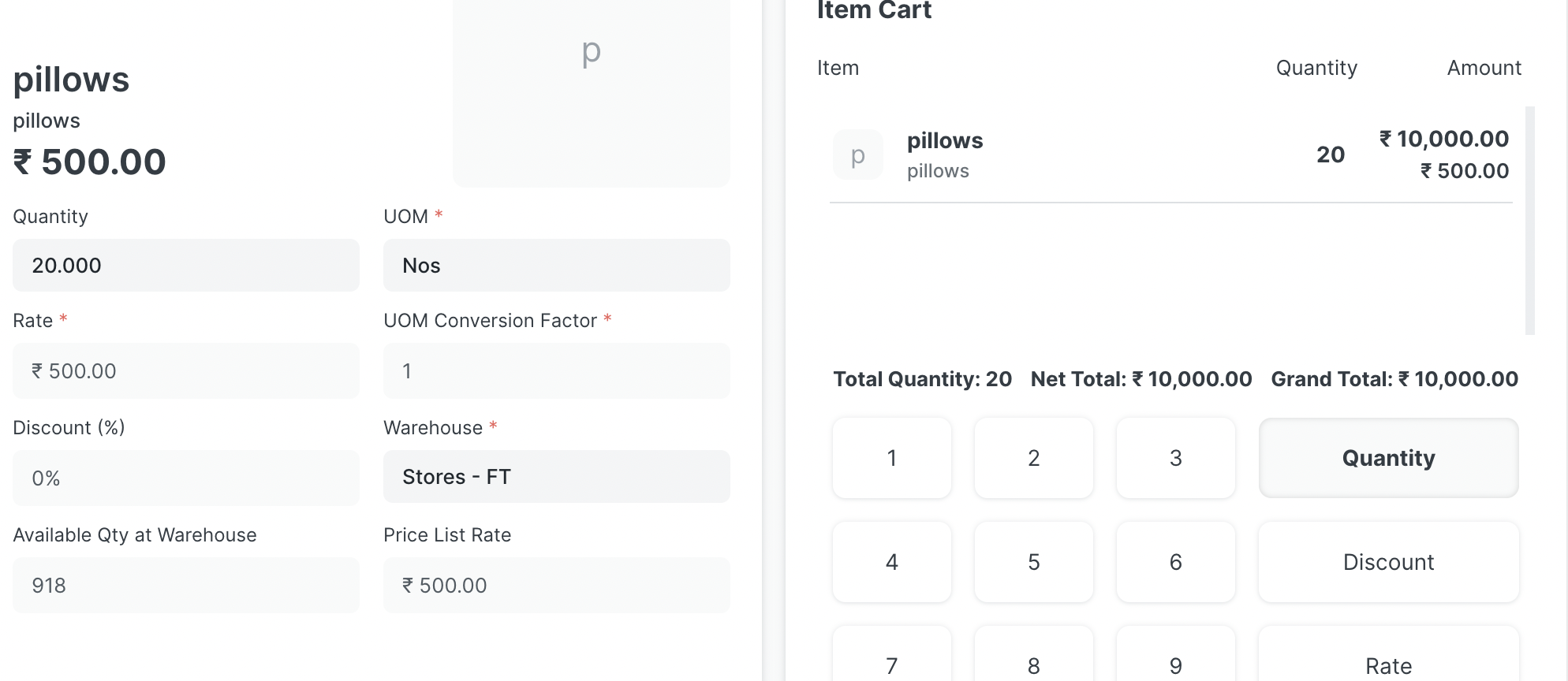Switch numpad to Rate mode
The width and height of the screenshot is (1568, 681).
coord(1388,665)
